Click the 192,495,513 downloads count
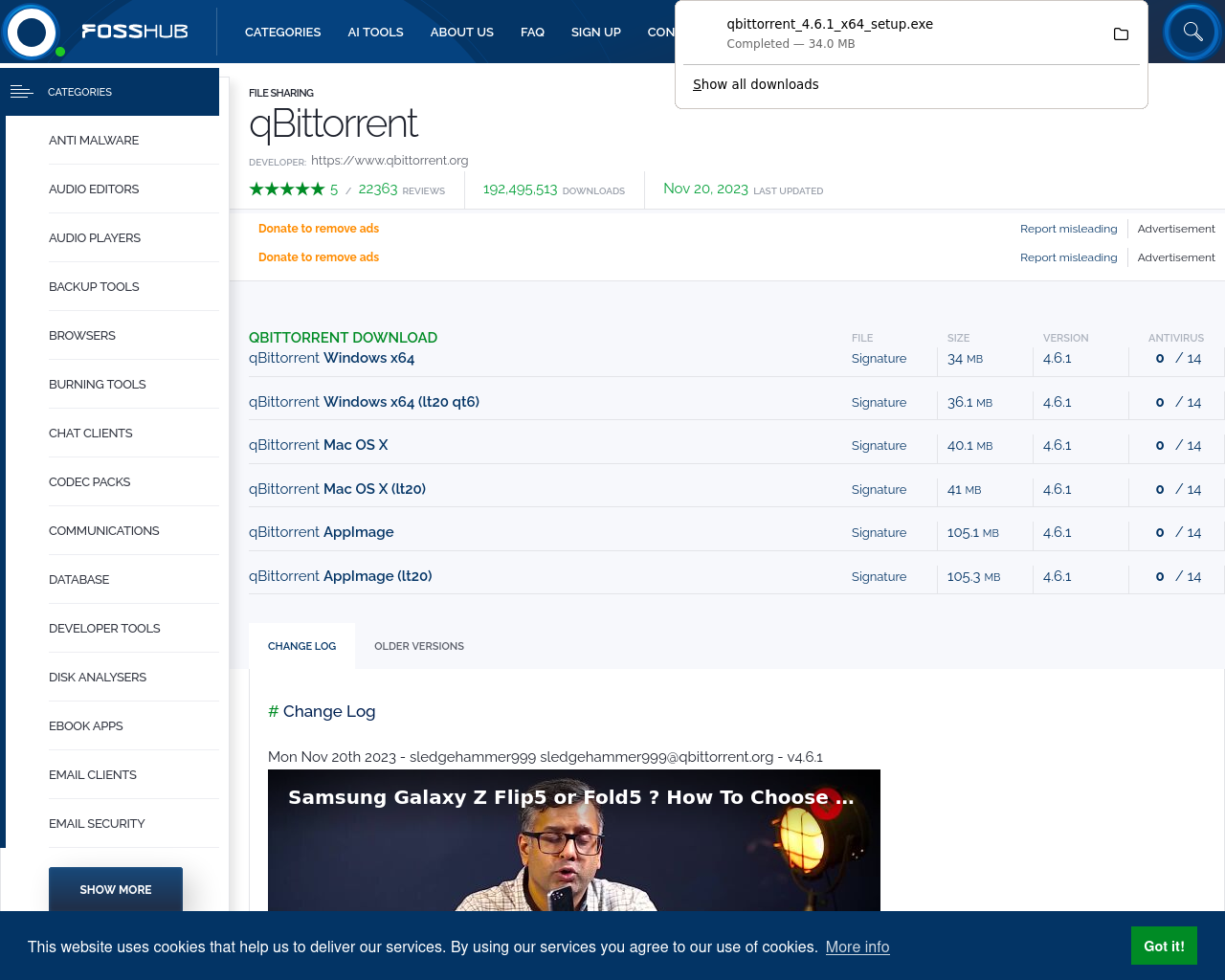The image size is (1225, 980). pyautogui.click(x=520, y=189)
